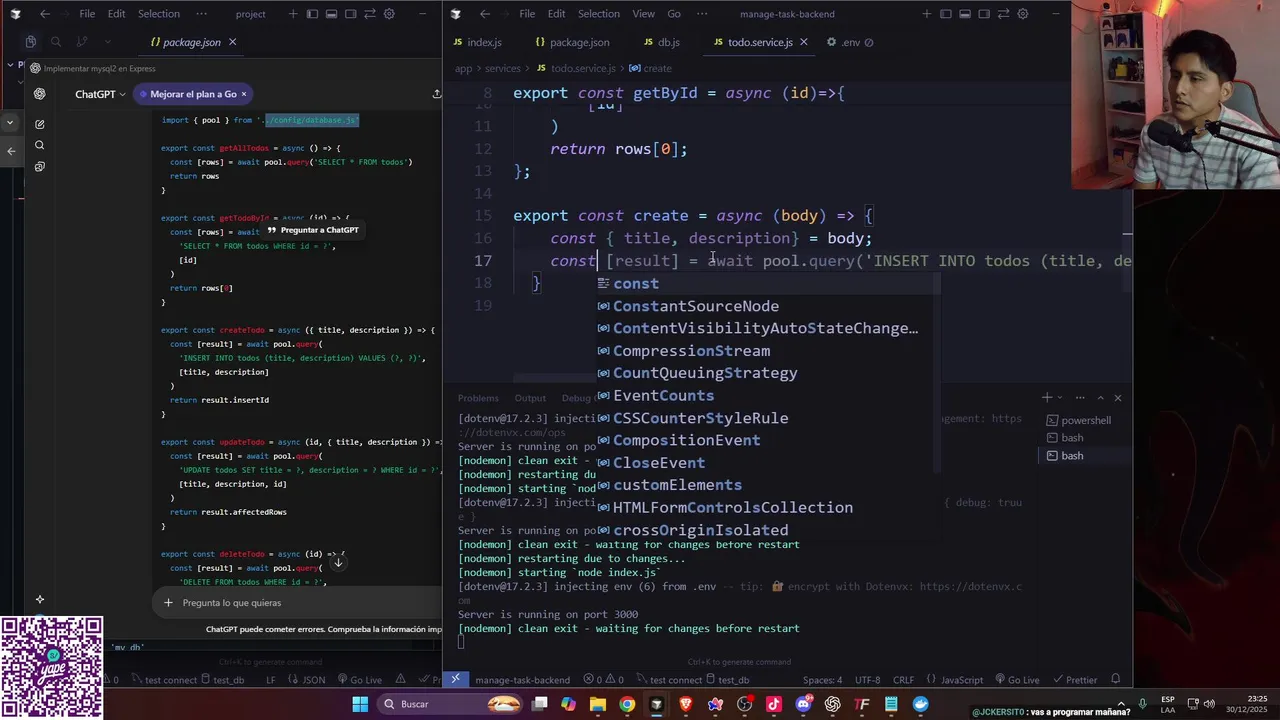Select the powershell terminal in list
The width and height of the screenshot is (1280, 720).
click(1086, 420)
